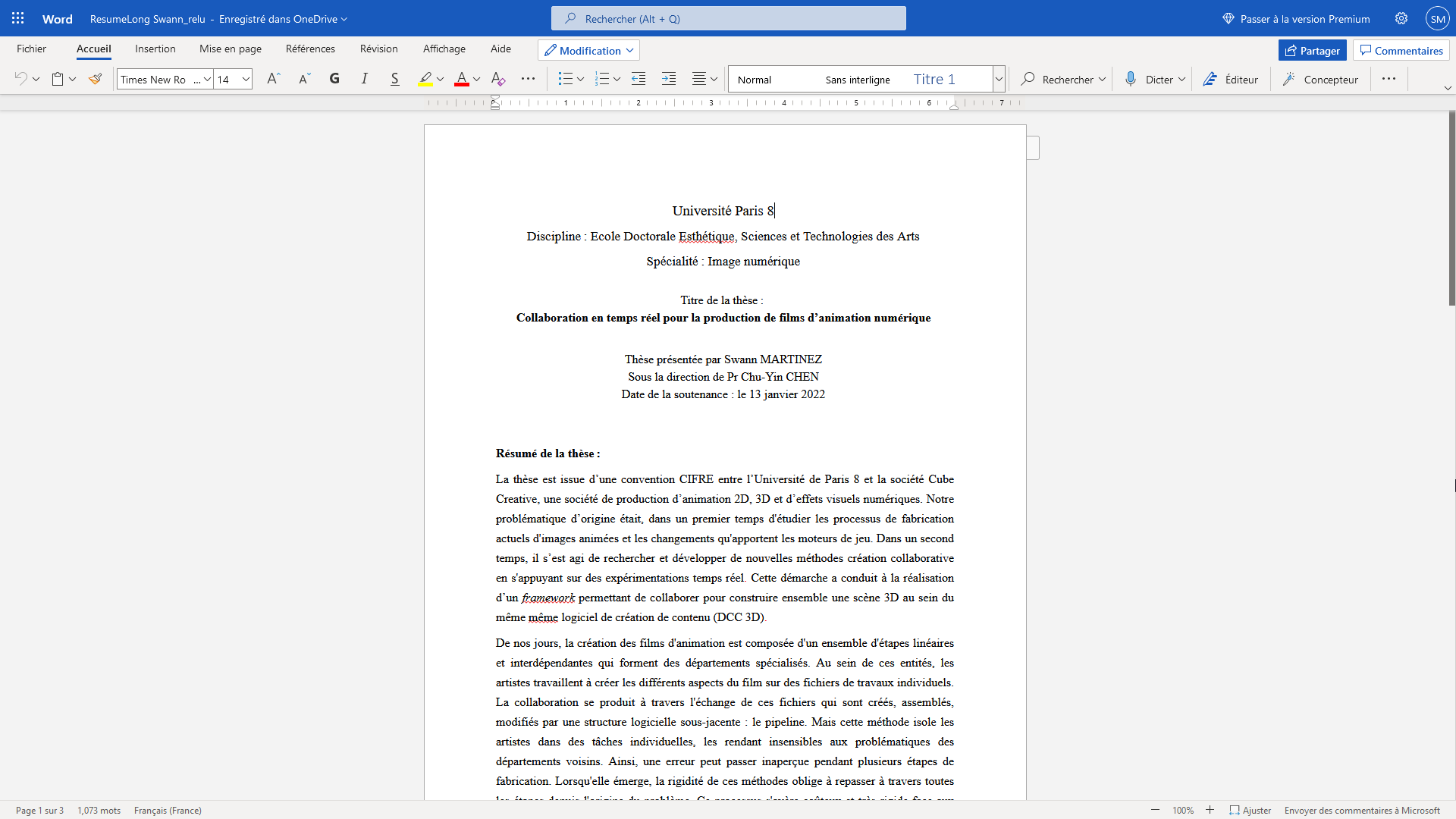Click the Format Painter brush icon
The width and height of the screenshot is (1456, 819).
coord(95,79)
